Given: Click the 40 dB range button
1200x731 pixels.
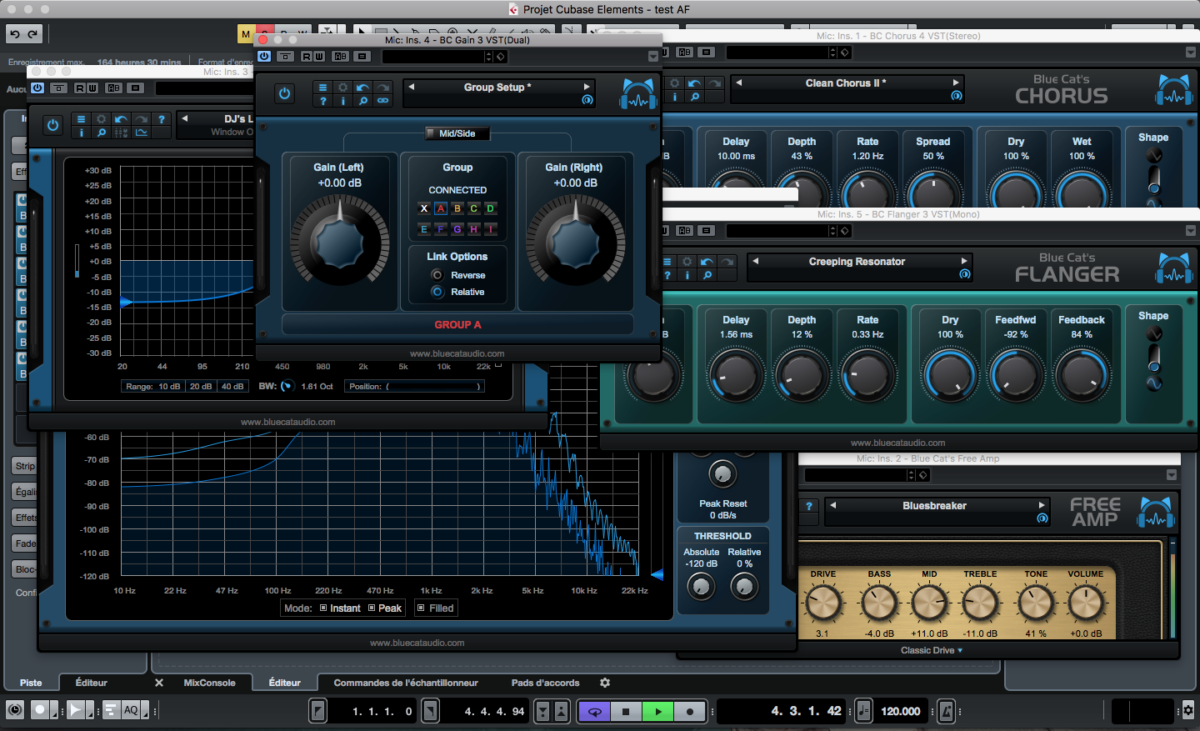Looking at the screenshot, I should (x=233, y=386).
